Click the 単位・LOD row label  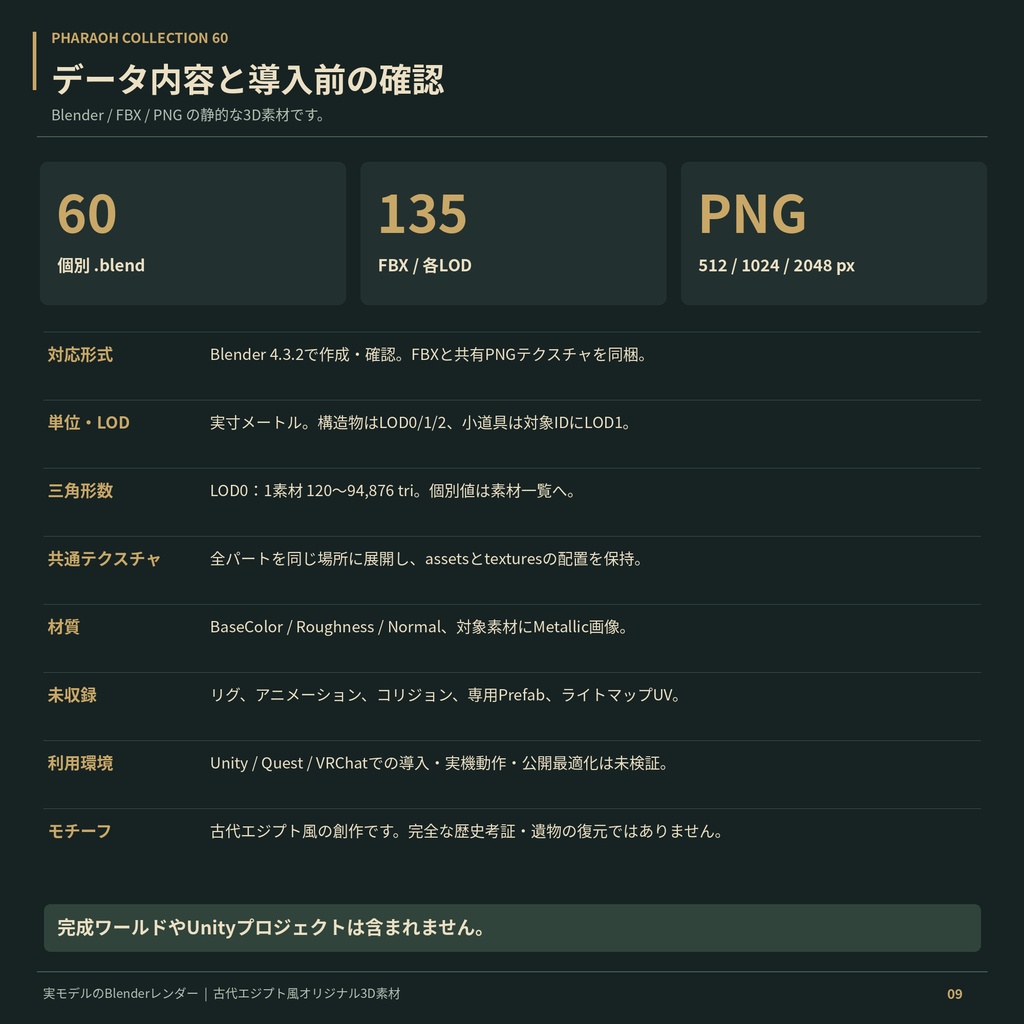(88, 423)
